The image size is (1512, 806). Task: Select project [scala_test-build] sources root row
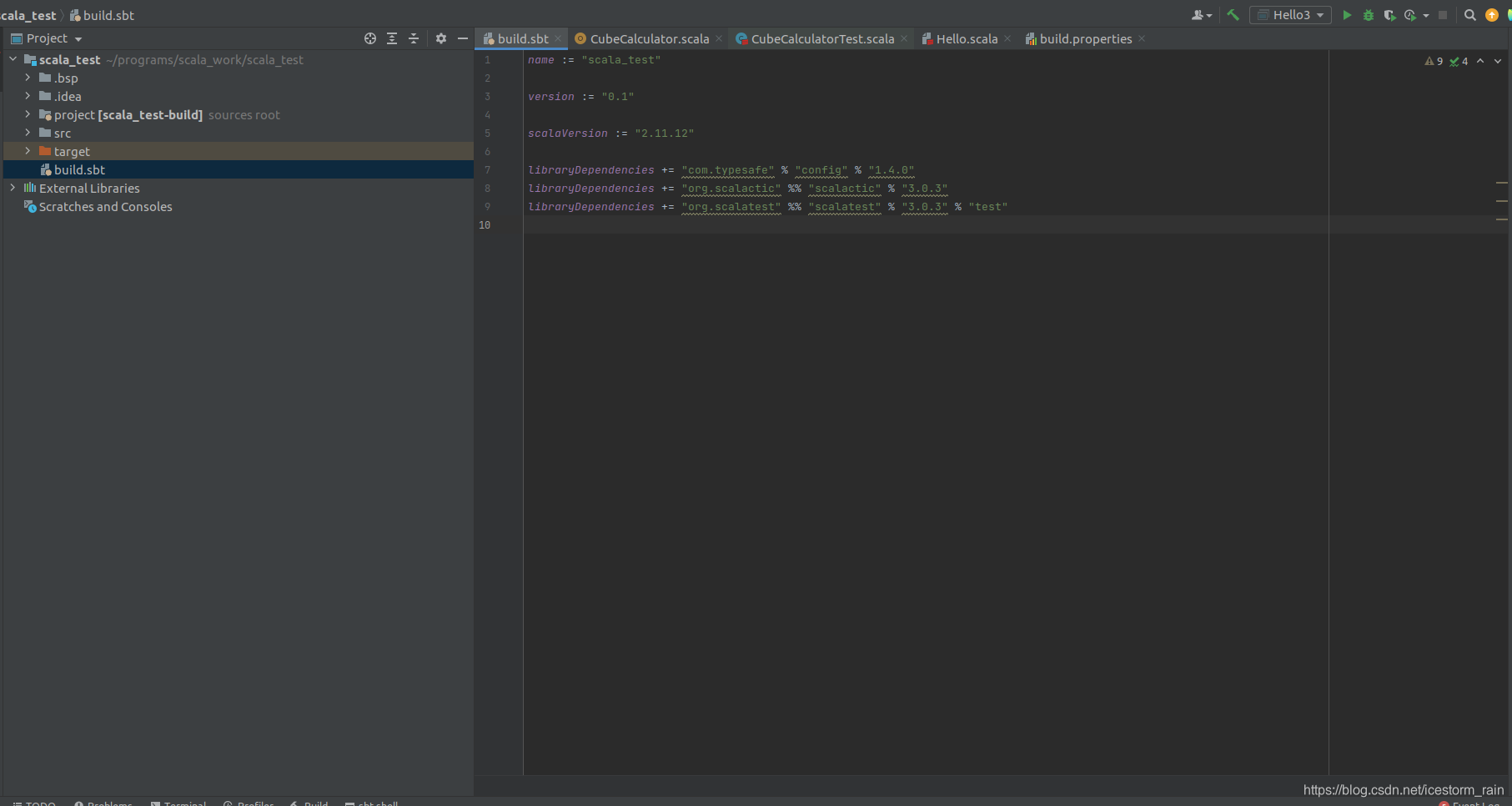pos(239,115)
